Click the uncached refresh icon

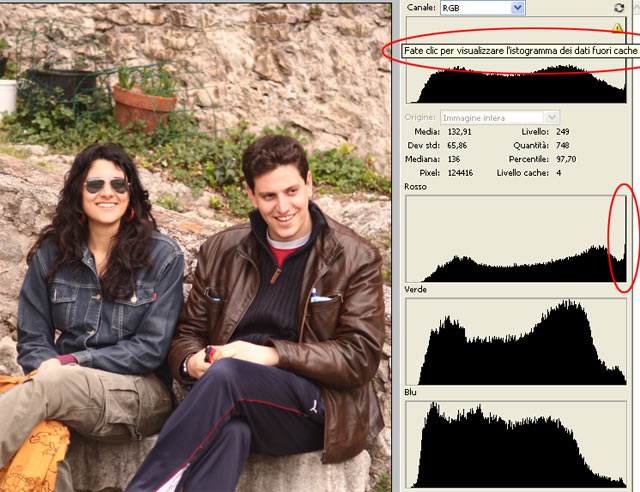click(x=619, y=8)
